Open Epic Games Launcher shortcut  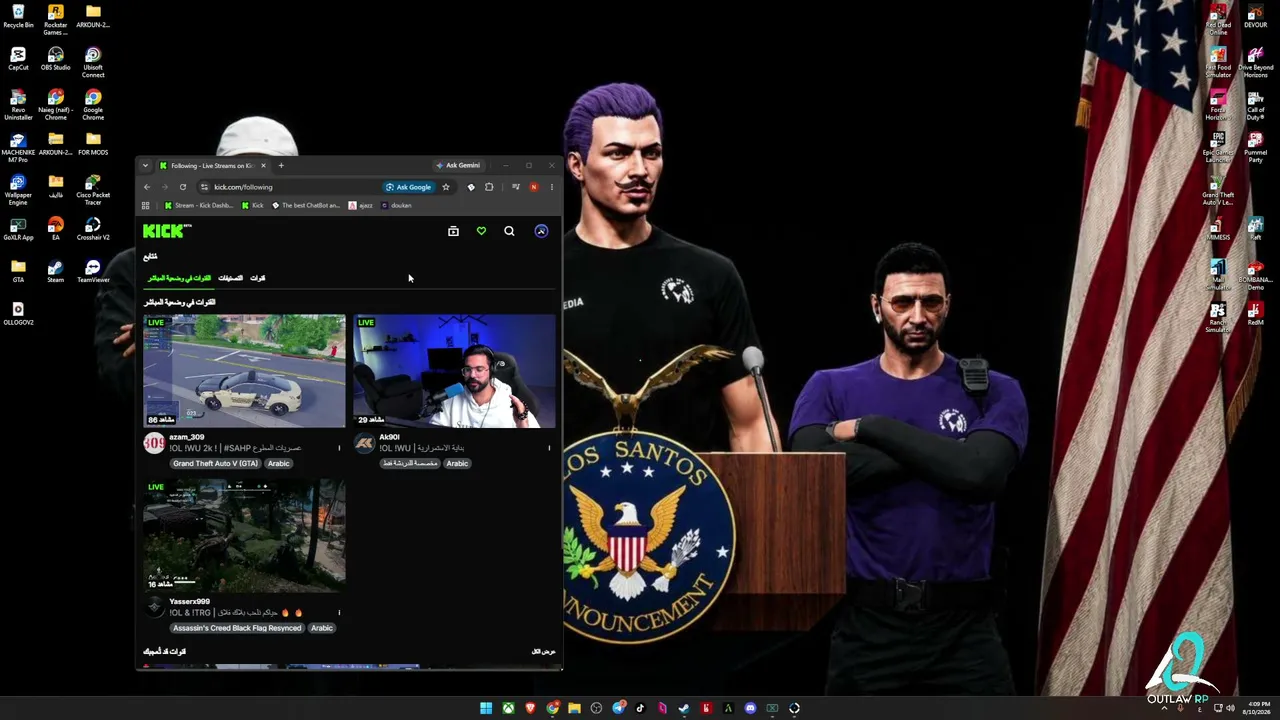tap(1218, 147)
